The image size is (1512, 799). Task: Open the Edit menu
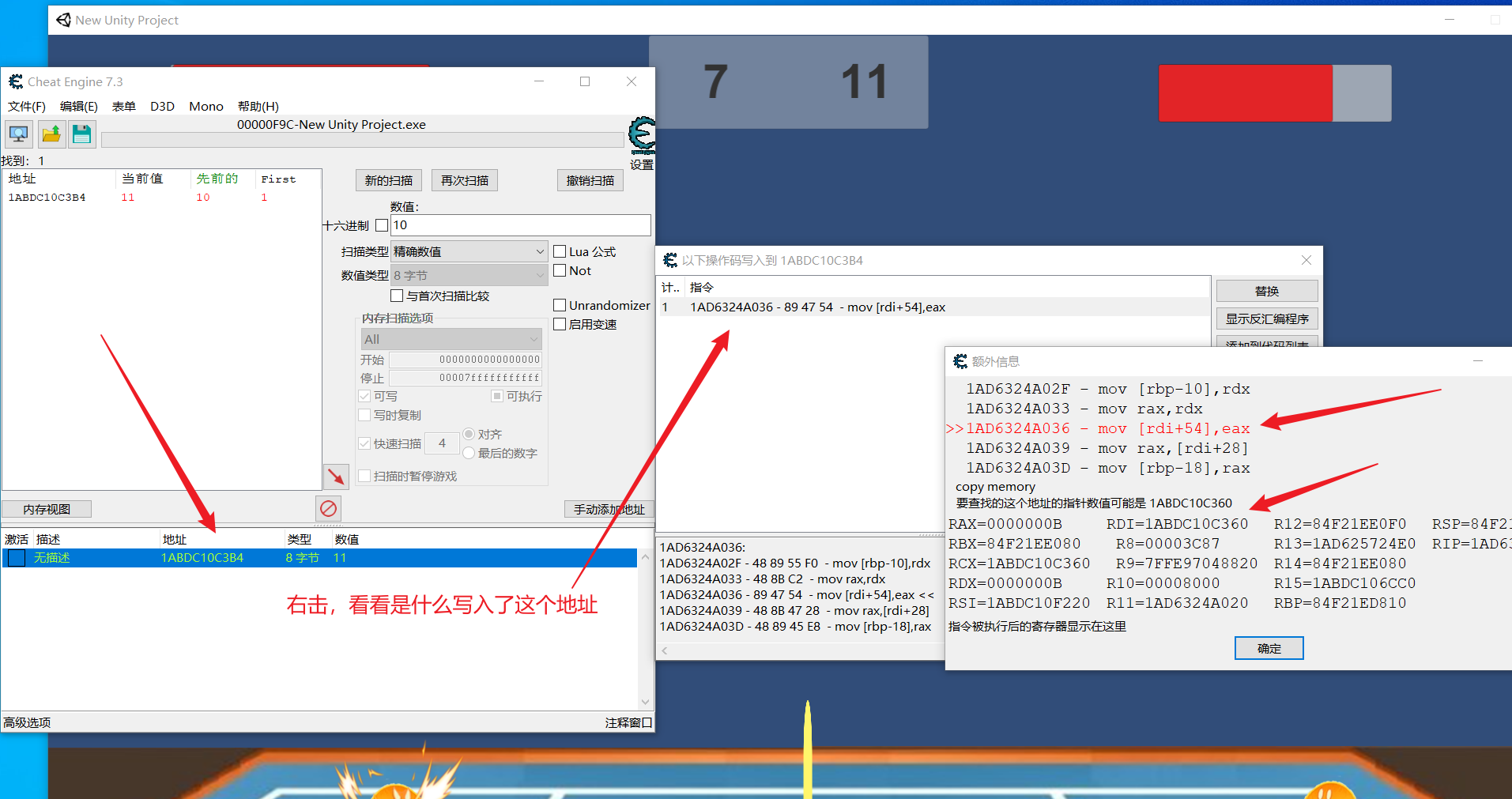pos(79,106)
